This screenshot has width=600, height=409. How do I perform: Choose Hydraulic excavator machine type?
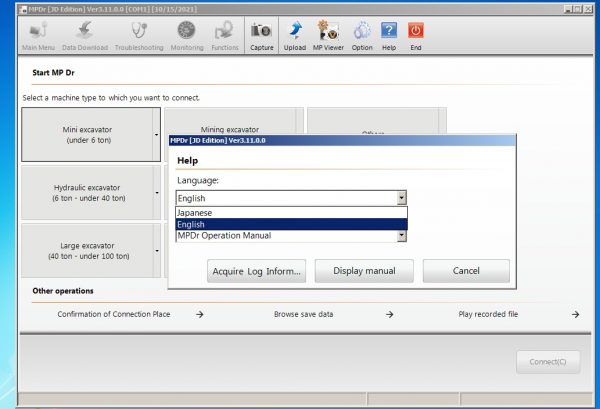tap(87, 193)
